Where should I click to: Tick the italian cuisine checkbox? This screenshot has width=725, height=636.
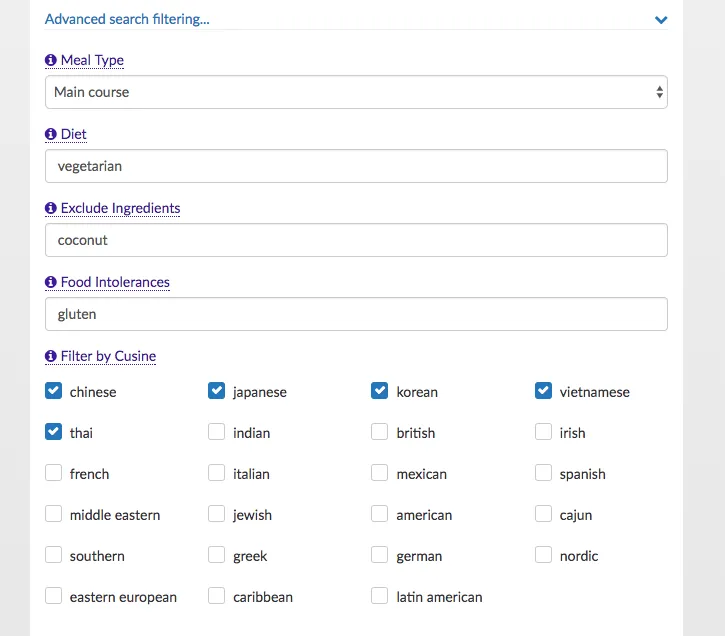pyautogui.click(x=216, y=473)
